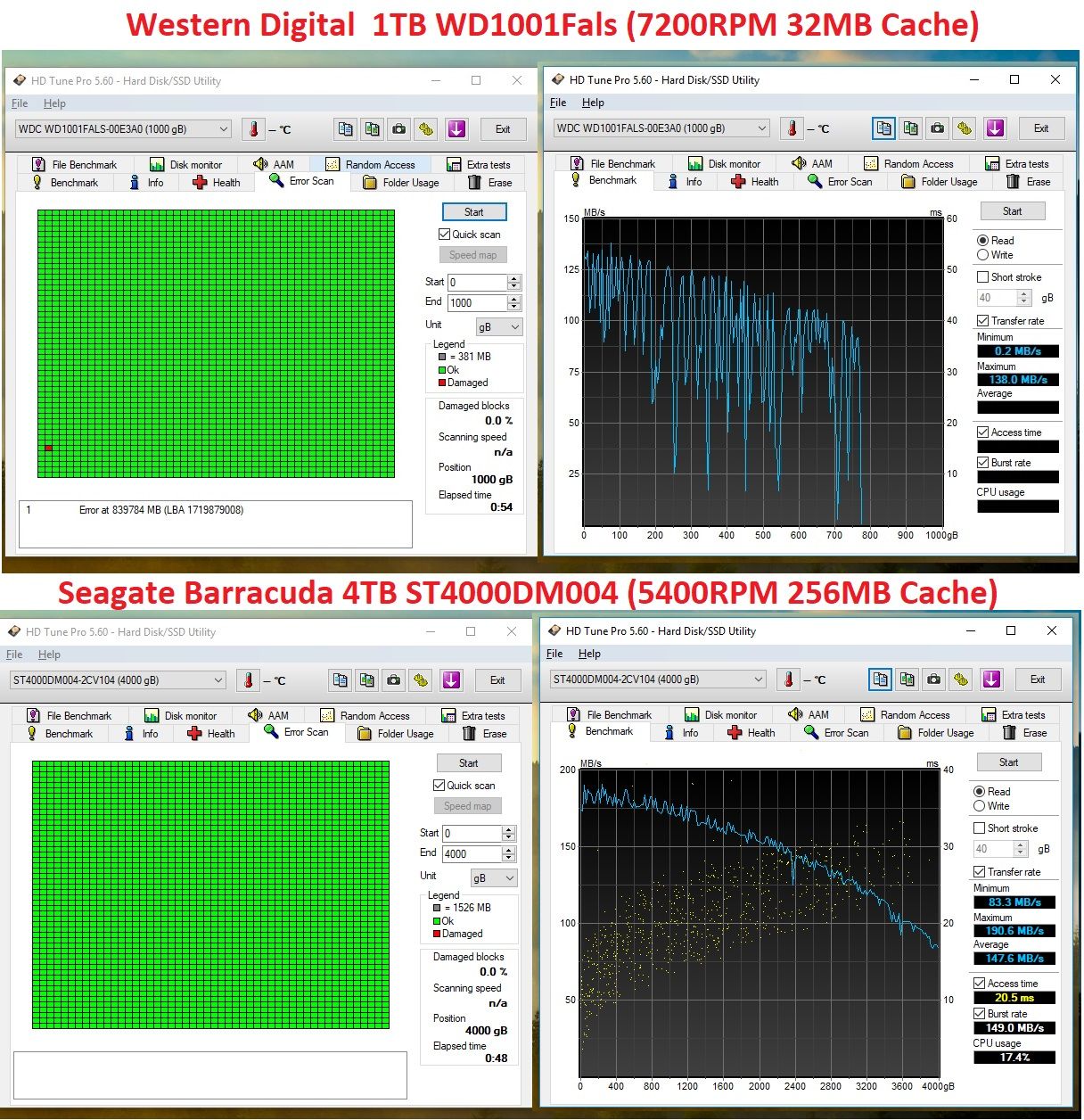The height and width of the screenshot is (1120, 1084).
Task: Click Start value field in top-left WD window
Action: (x=477, y=283)
